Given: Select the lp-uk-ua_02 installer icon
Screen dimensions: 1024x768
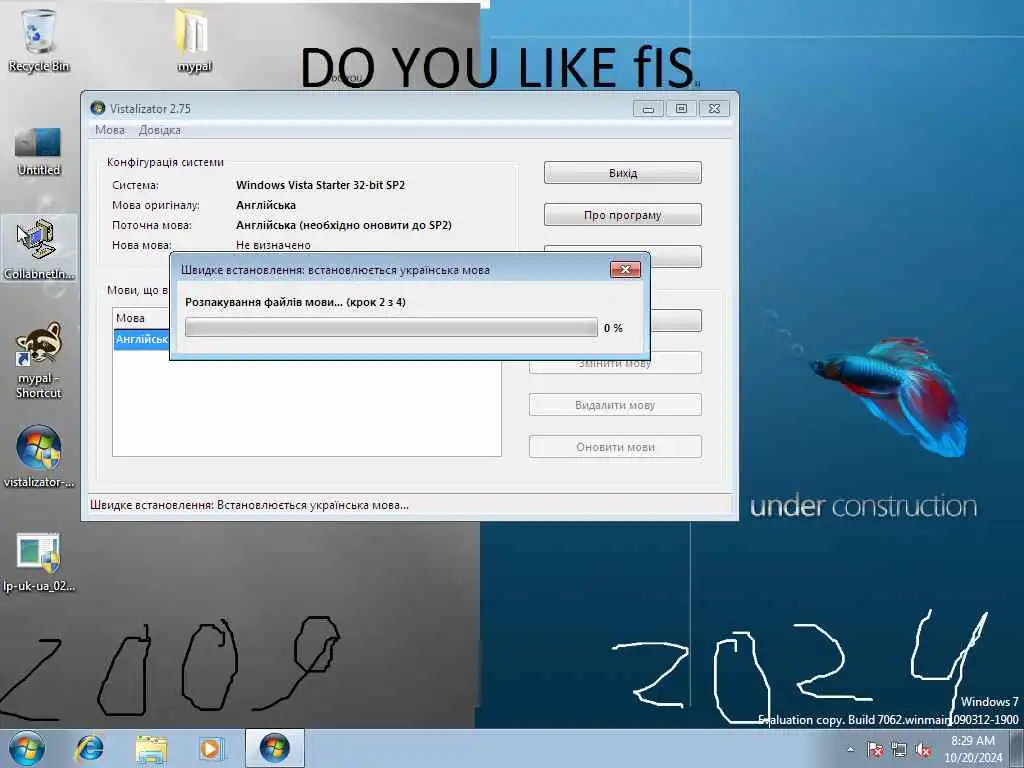Looking at the screenshot, I should click(x=39, y=562).
